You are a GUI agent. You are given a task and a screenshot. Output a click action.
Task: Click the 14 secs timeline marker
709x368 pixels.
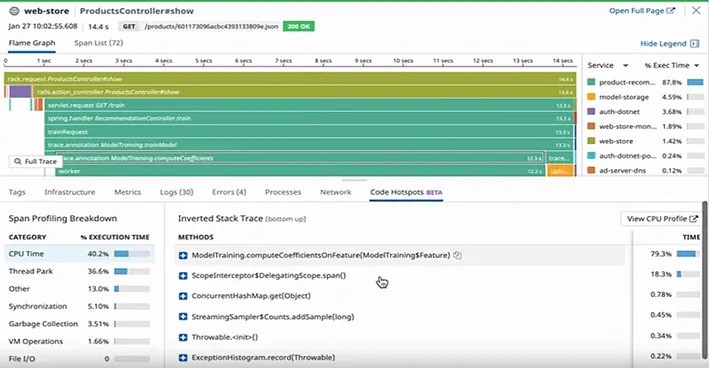coord(562,61)
